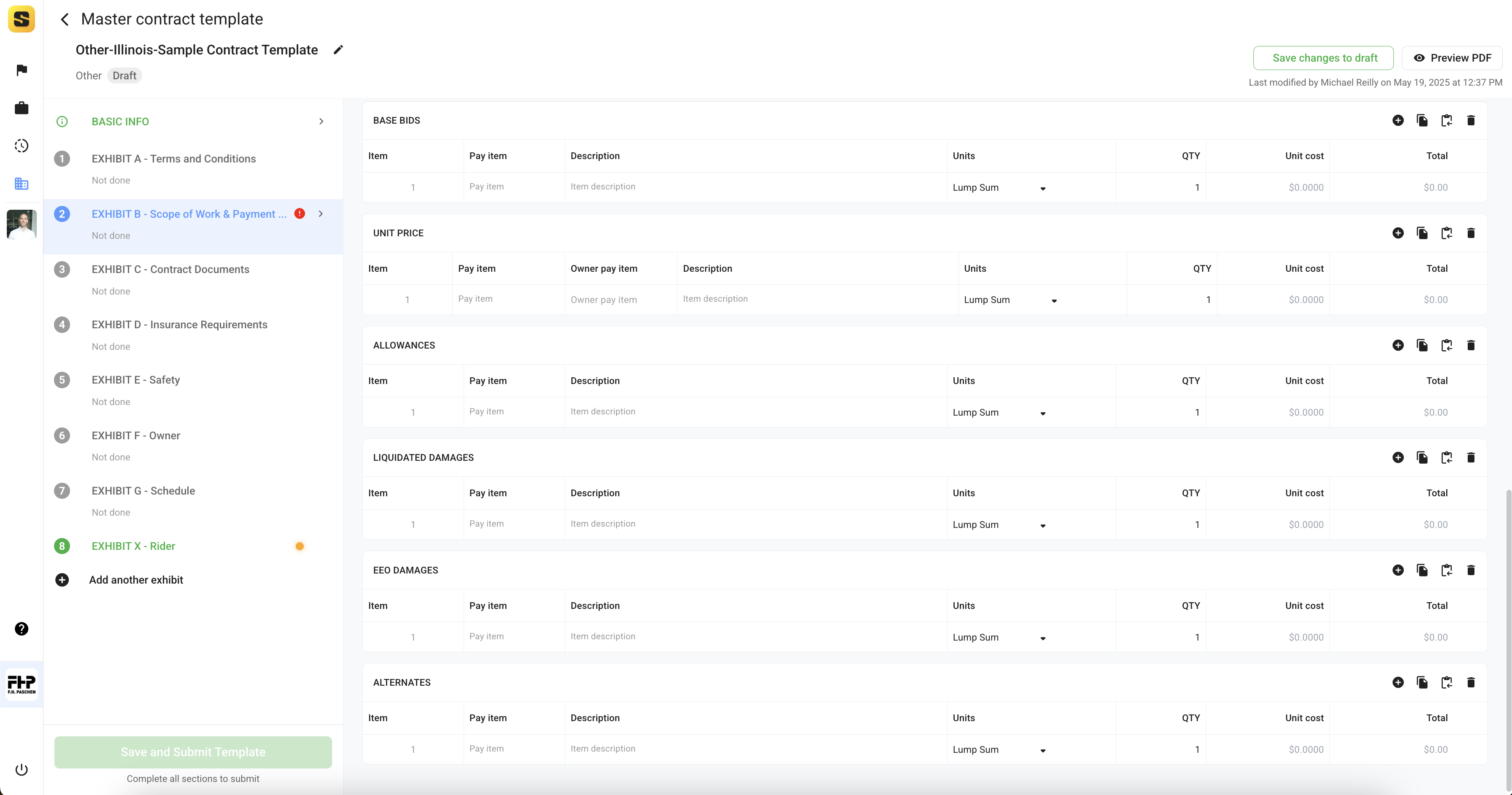
Task: Open EEO DAMAGES Units Lump Sum dropdown
Action: (999, 638)
